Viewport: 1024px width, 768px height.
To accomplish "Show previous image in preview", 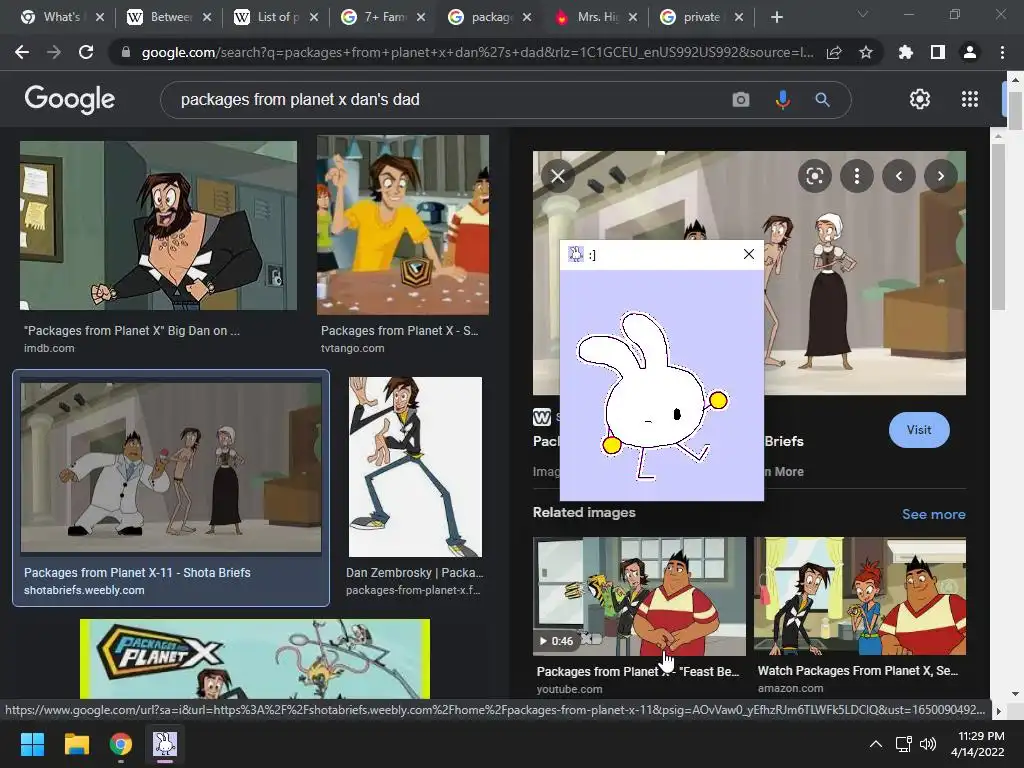I will 899,176.
